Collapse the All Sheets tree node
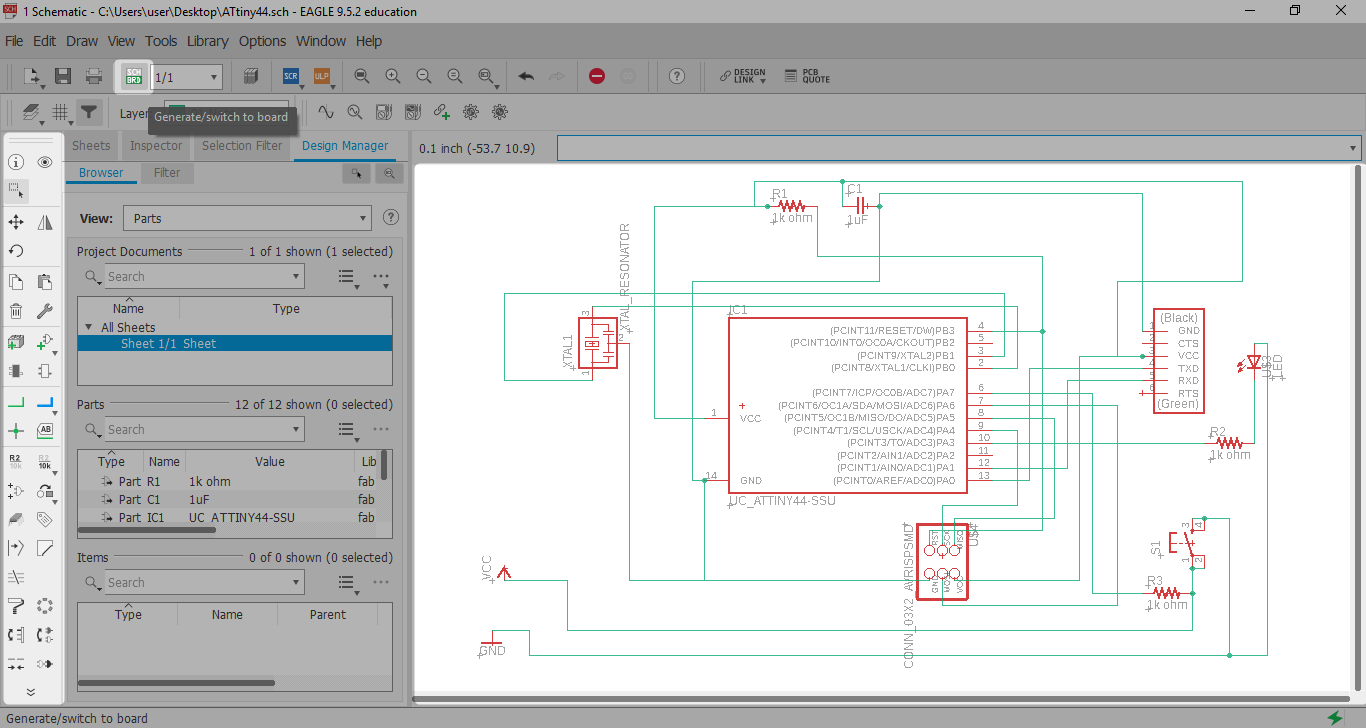1366x728 pixels. [88, 327]
